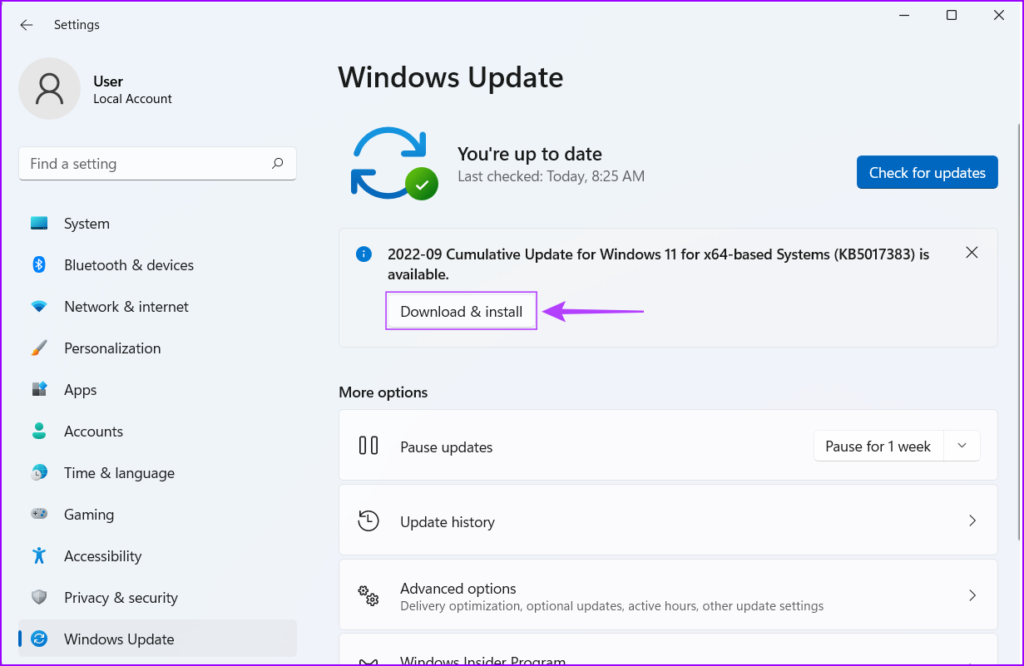The width and height of the screenshot is (1024, 666).
Task: Select Accounts in sidebar
Action: click(157, 431)
